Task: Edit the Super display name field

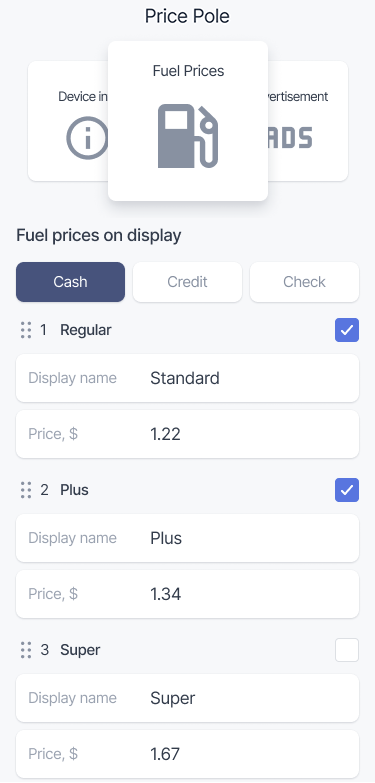Action: point(187,698)
